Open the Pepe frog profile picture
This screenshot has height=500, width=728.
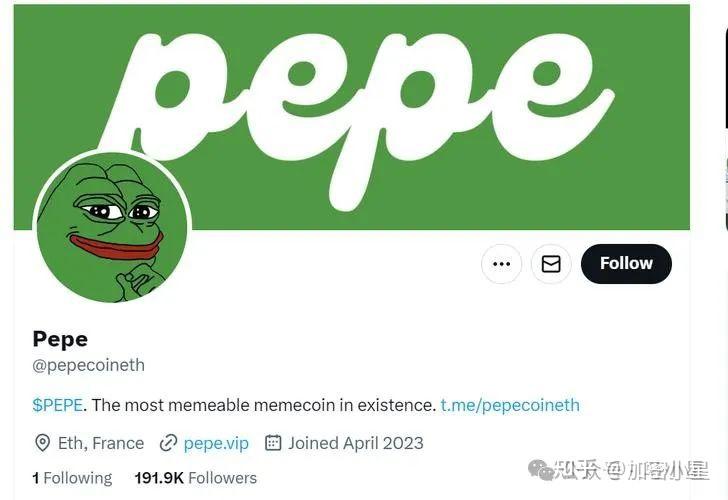(x=111, y=227)
